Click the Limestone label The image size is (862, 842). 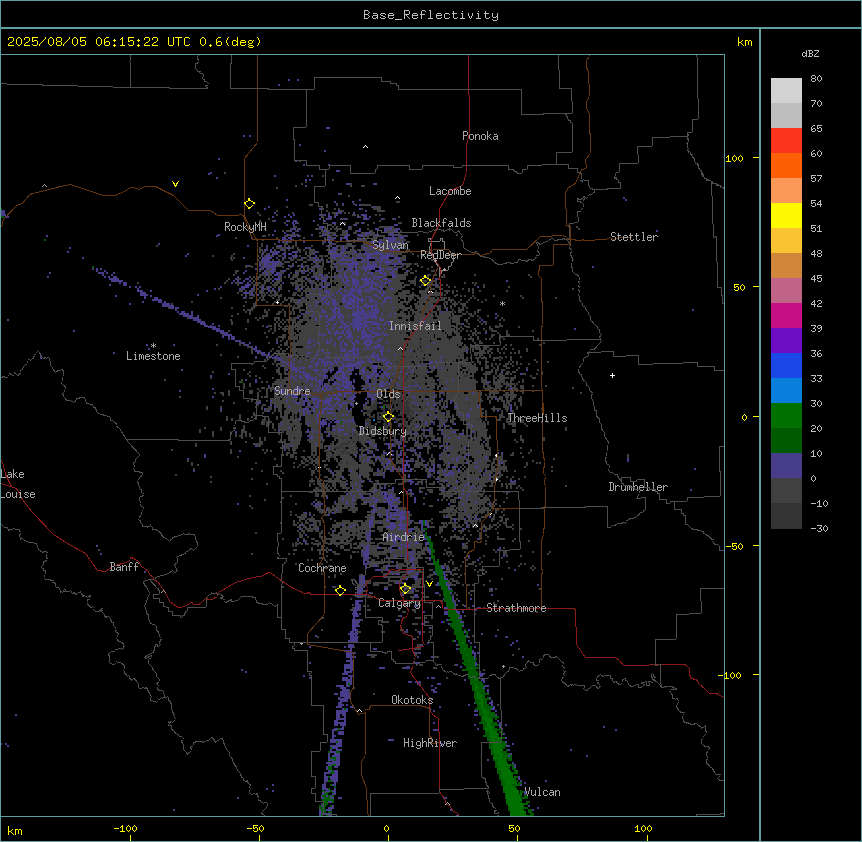point(153,356)
